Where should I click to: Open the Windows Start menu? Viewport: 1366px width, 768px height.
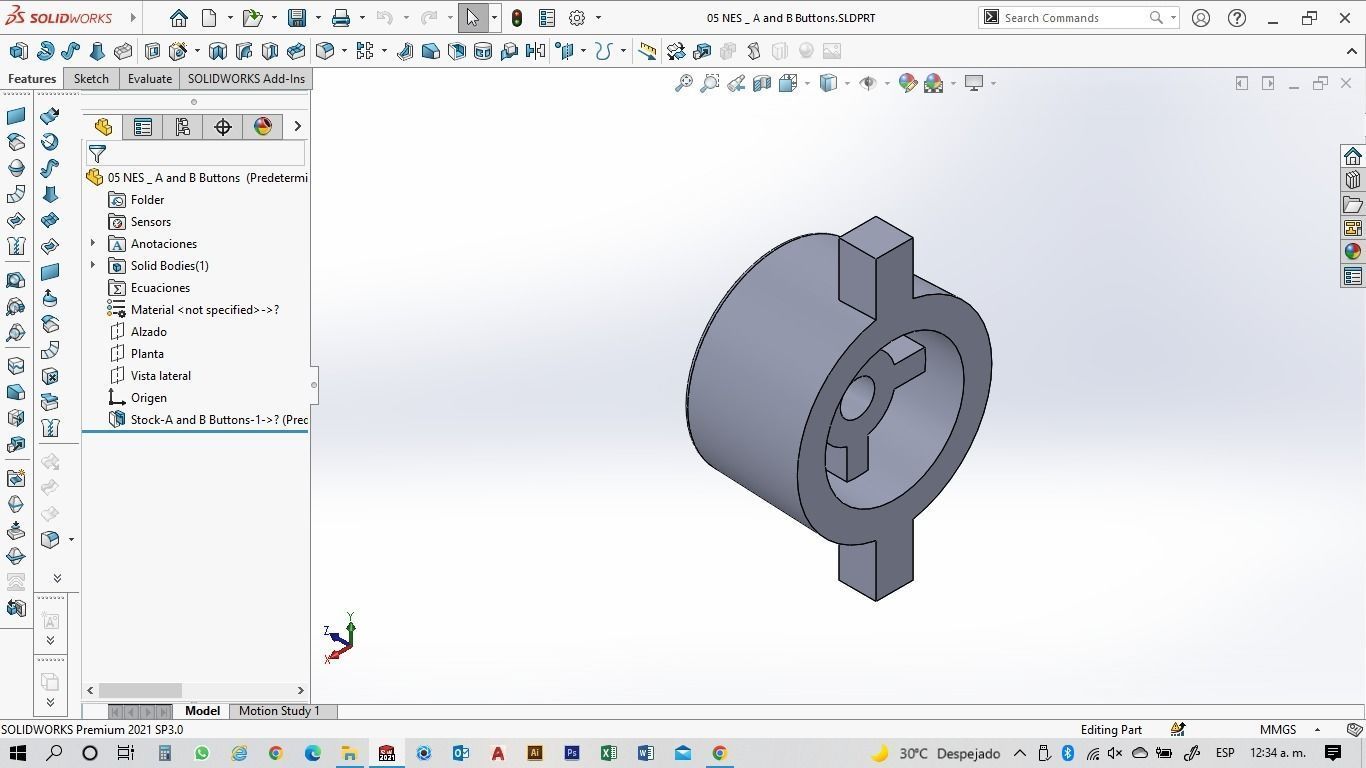[18, 753]
